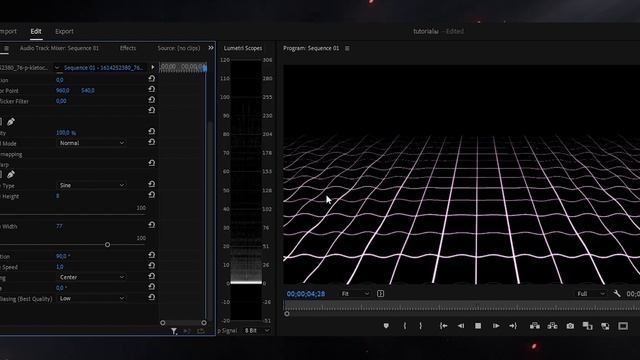Reset the Wave Height parameter
Screen dimensions: 640x360
click(x=151, y=195)
